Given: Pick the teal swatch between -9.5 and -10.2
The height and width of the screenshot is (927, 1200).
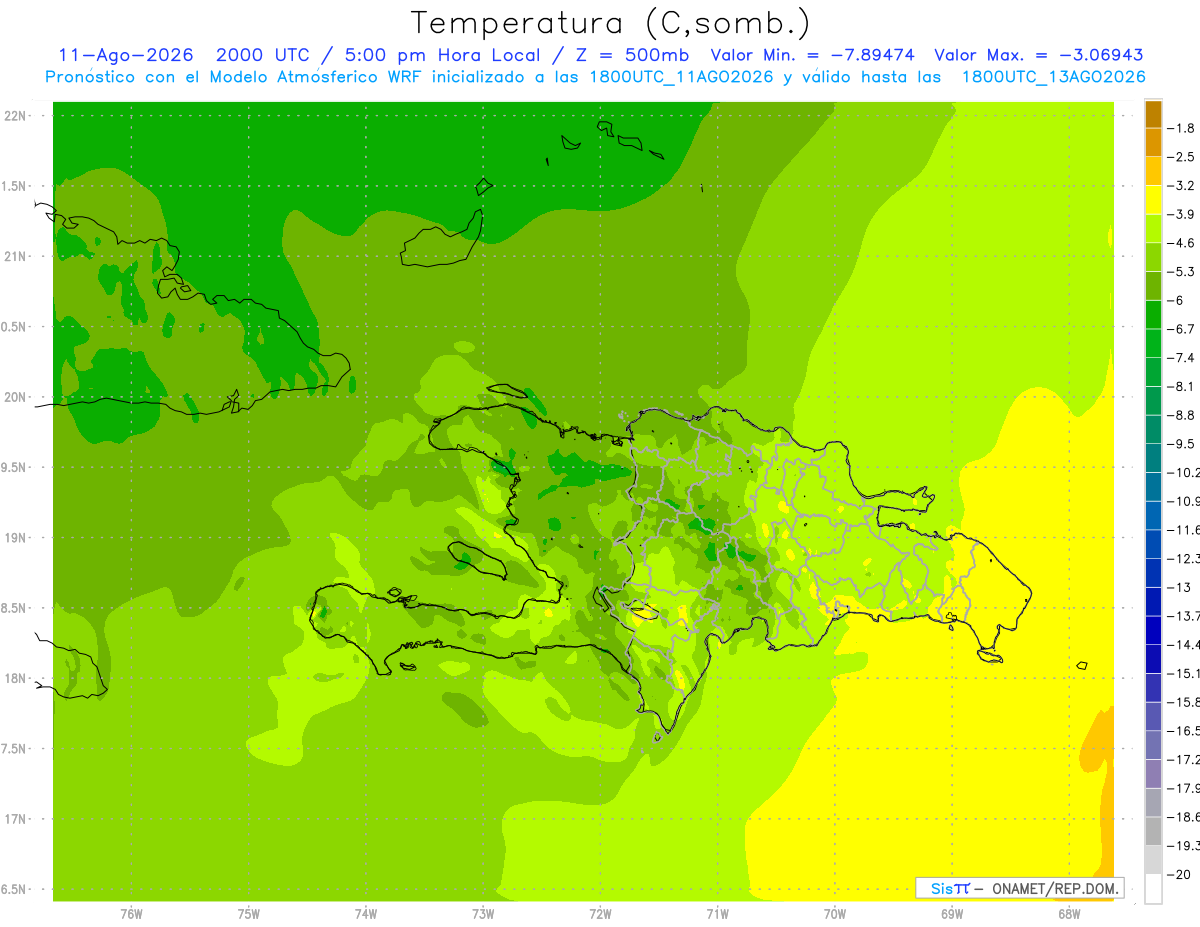Looking at the screenshot, I should pos(1153,458).
